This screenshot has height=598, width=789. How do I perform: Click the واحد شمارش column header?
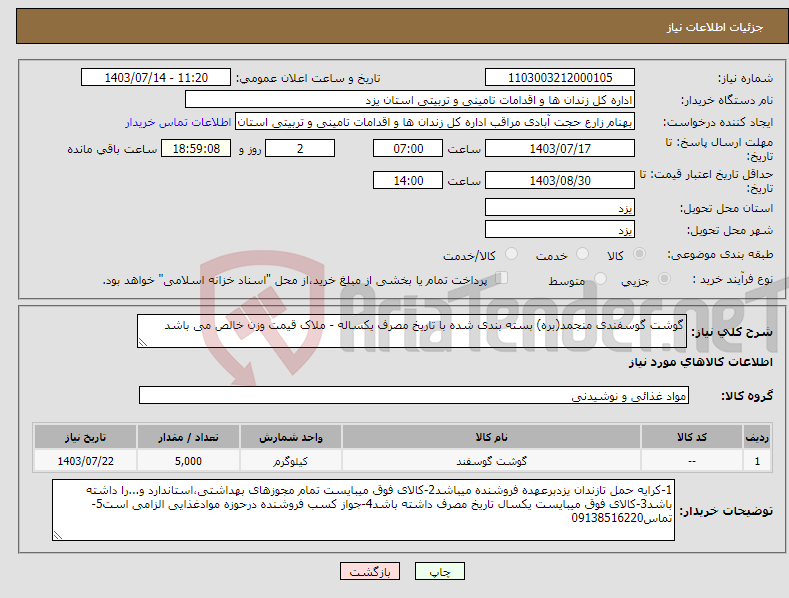[291, 437]
